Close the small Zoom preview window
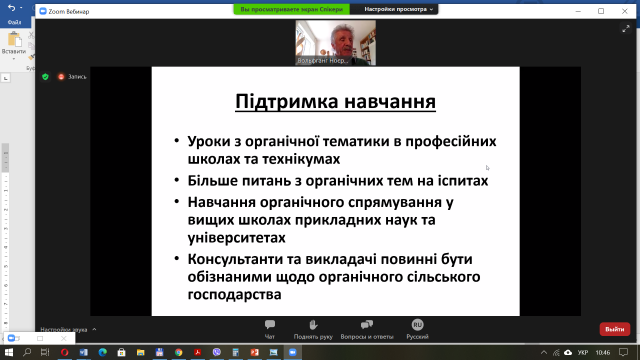Viewport: 640px width, 360px height. click(64, 338)
